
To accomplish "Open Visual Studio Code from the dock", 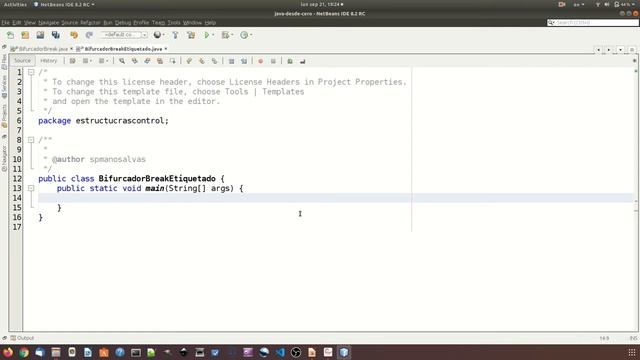I will tap(280, 352).
